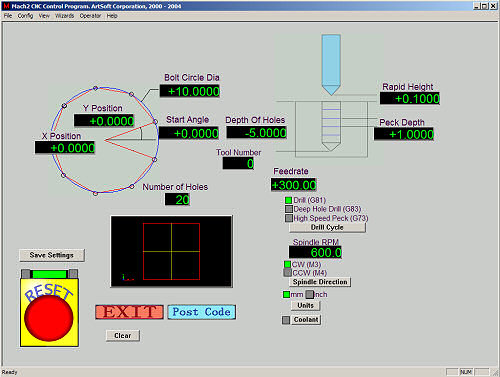The image size is (500, 377).
Task: Click the bolt circle diagram graphic
Action: (x=104, y=140)
